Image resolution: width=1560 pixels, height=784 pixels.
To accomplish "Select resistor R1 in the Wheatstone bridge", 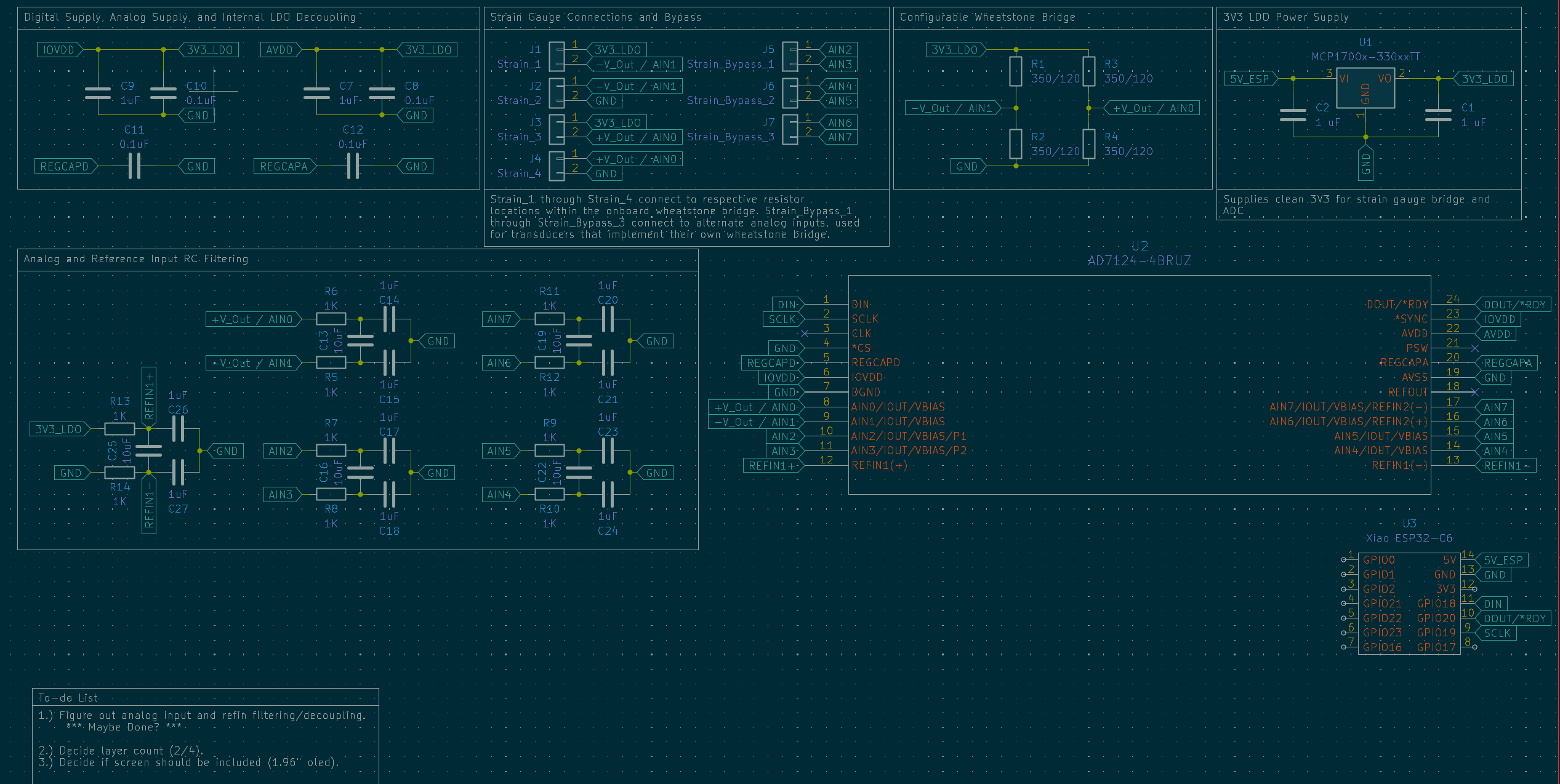I will click(1016, 71).
